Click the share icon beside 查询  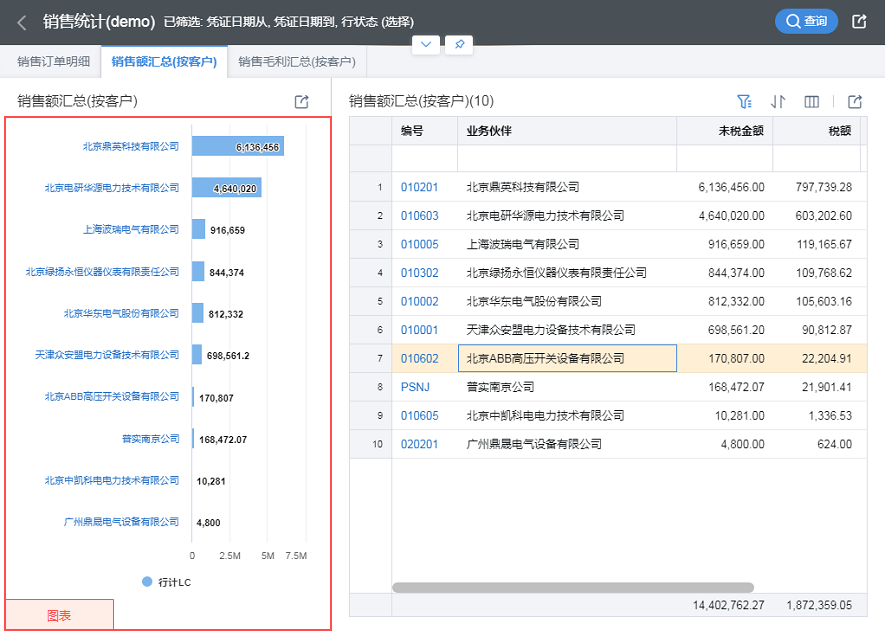point(859,21)
